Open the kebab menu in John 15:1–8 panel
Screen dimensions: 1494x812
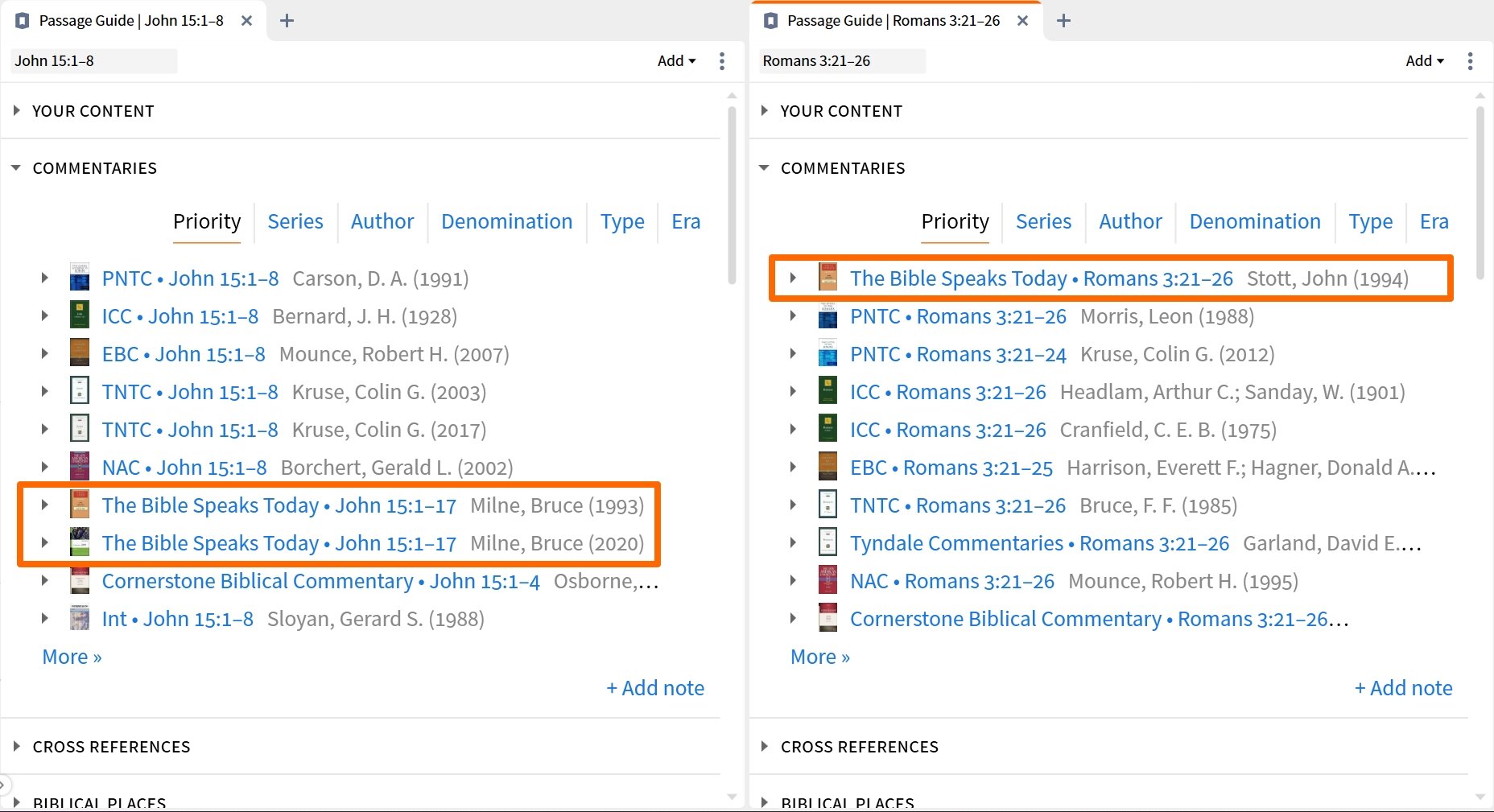[722, 61]
